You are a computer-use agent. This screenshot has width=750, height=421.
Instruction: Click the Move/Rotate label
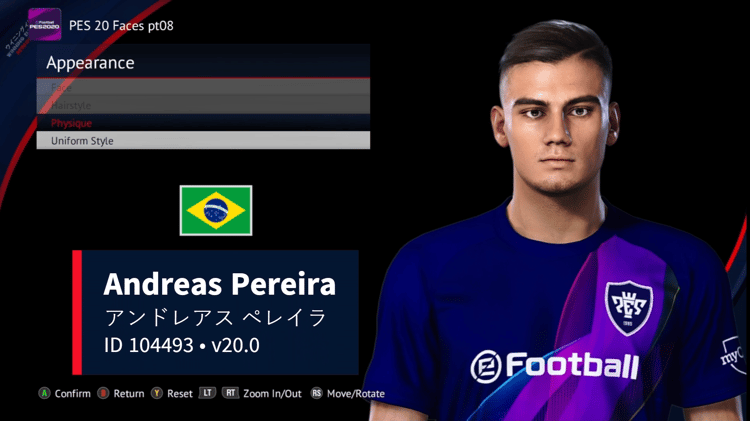[356, 394]
